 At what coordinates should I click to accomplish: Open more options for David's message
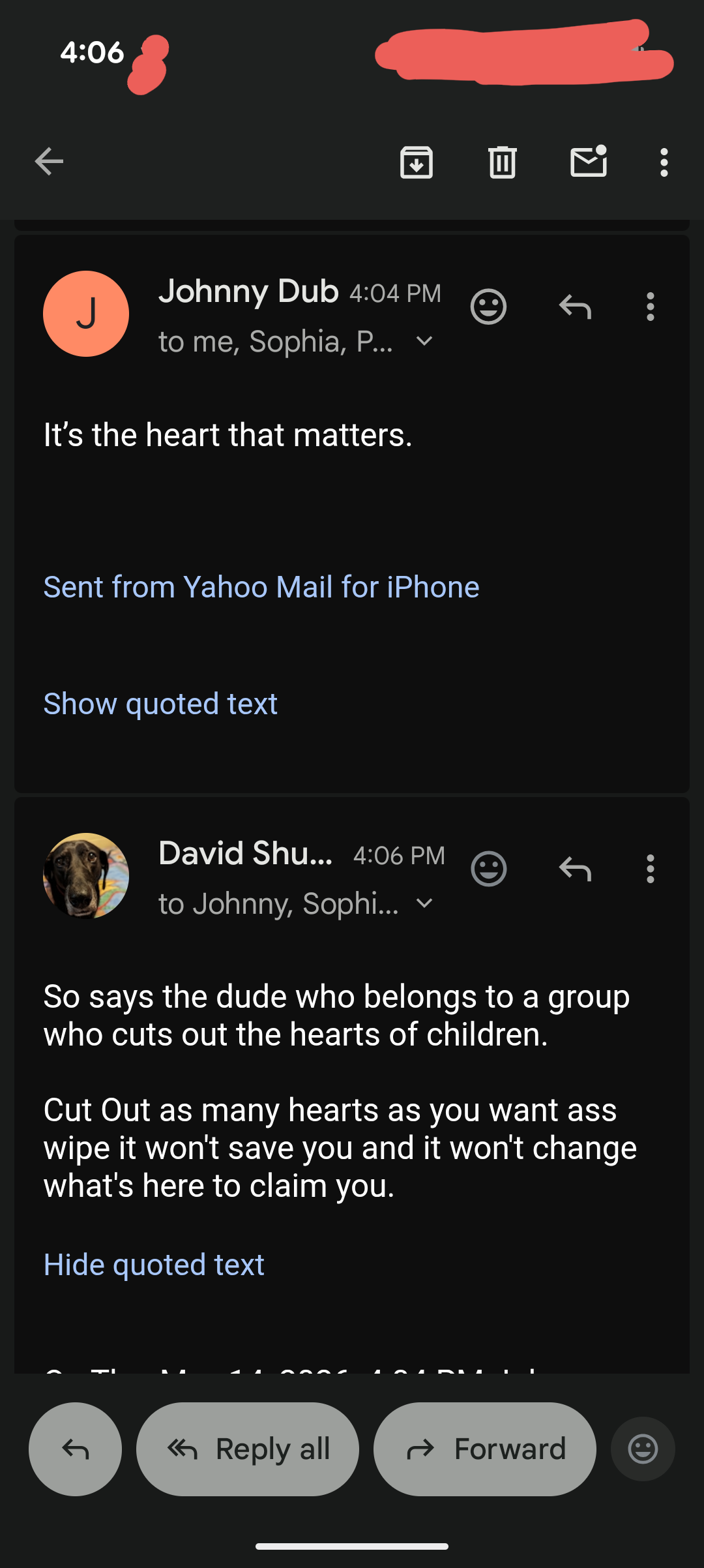[650, 869]
